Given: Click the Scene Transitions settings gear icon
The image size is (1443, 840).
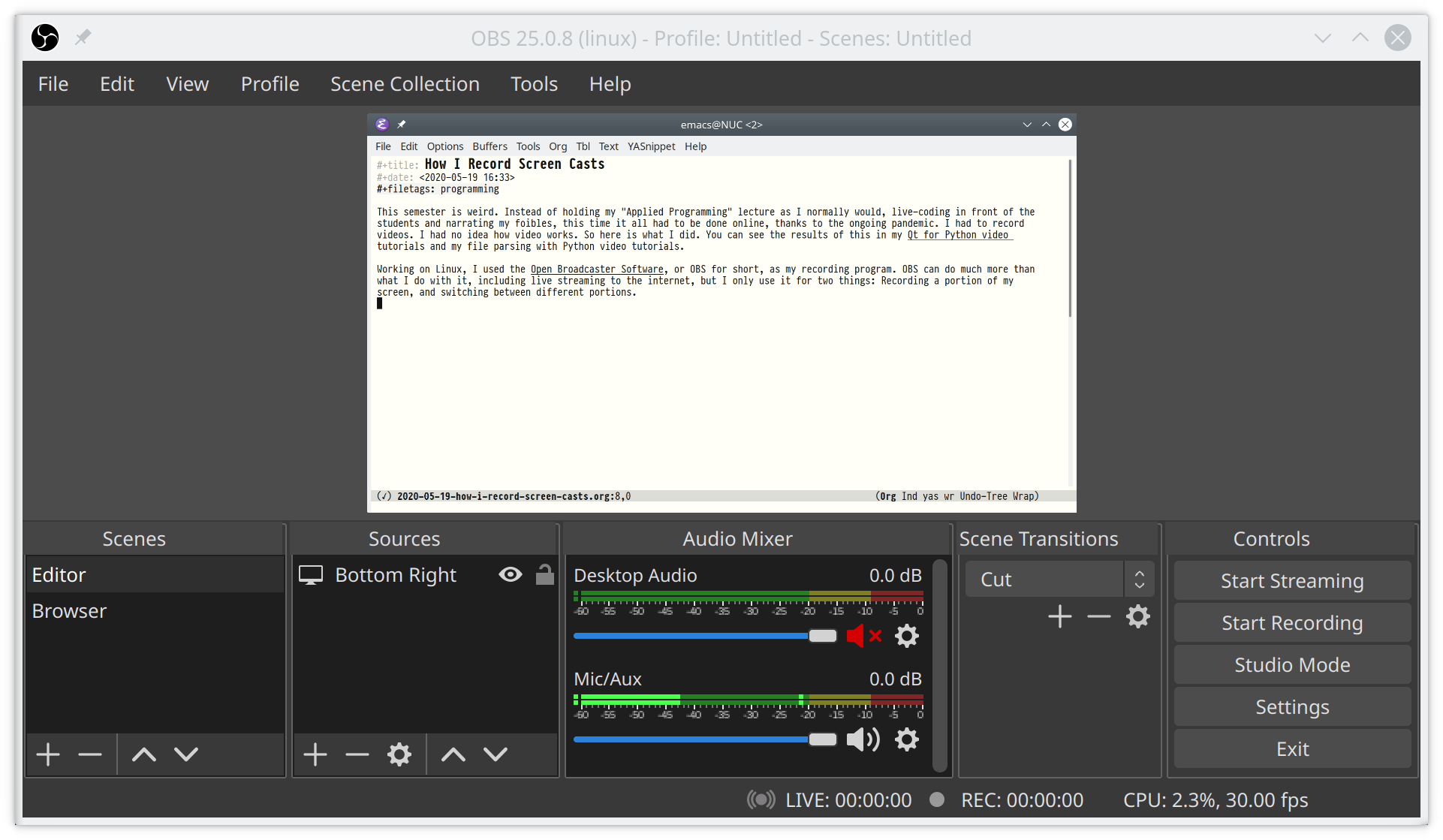Looking at the screenshot, I should (x=1138, y=616).
